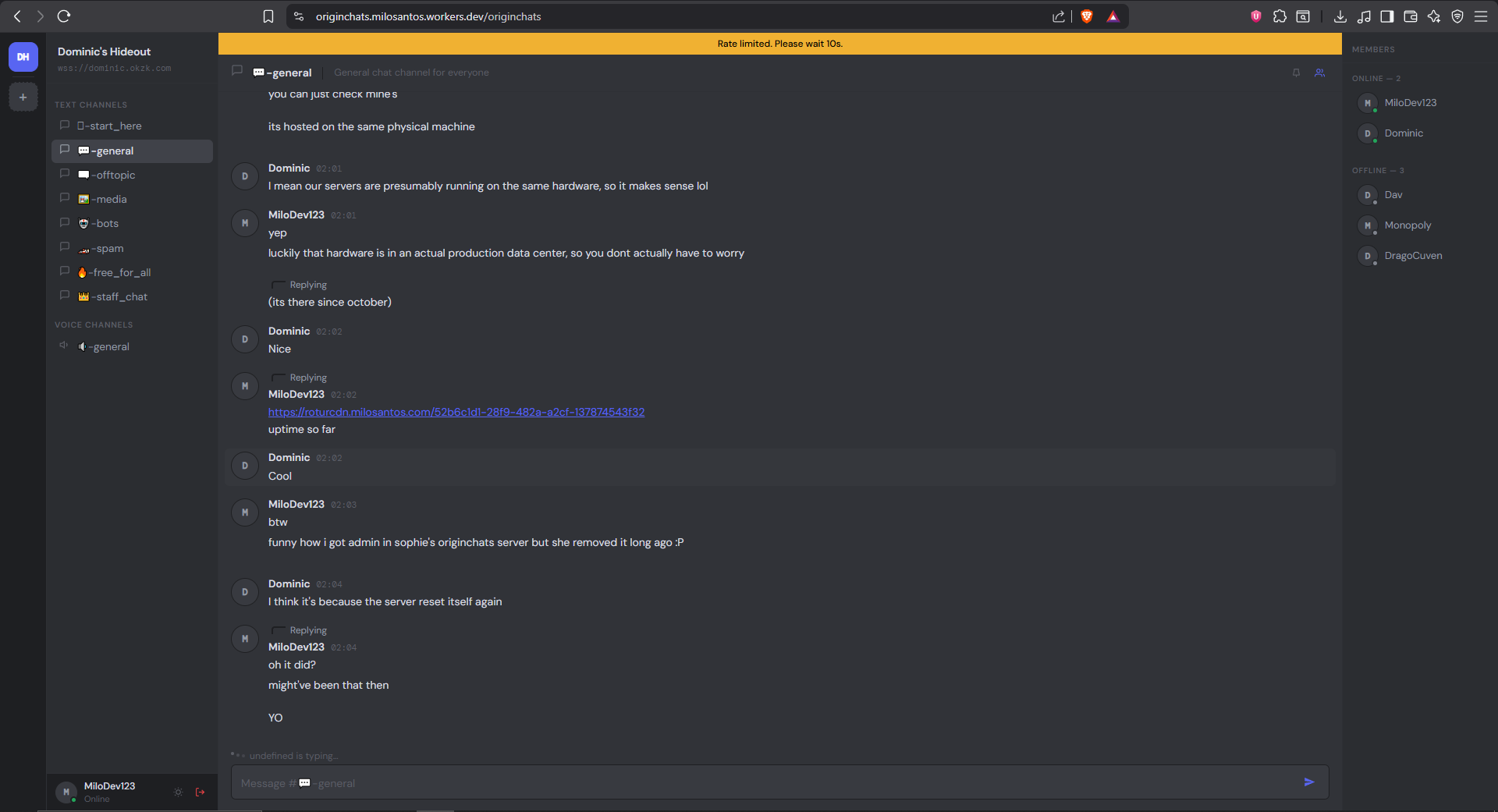Screen dimensions: 1498x812
Task: Open the browser hamburger main menu
Action: 1481,16
